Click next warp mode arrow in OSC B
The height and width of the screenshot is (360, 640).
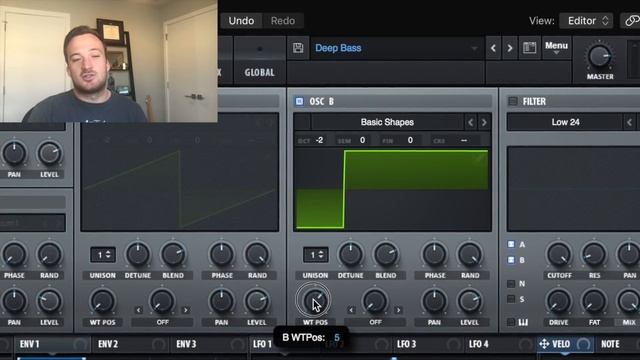[x=398, y=310]
